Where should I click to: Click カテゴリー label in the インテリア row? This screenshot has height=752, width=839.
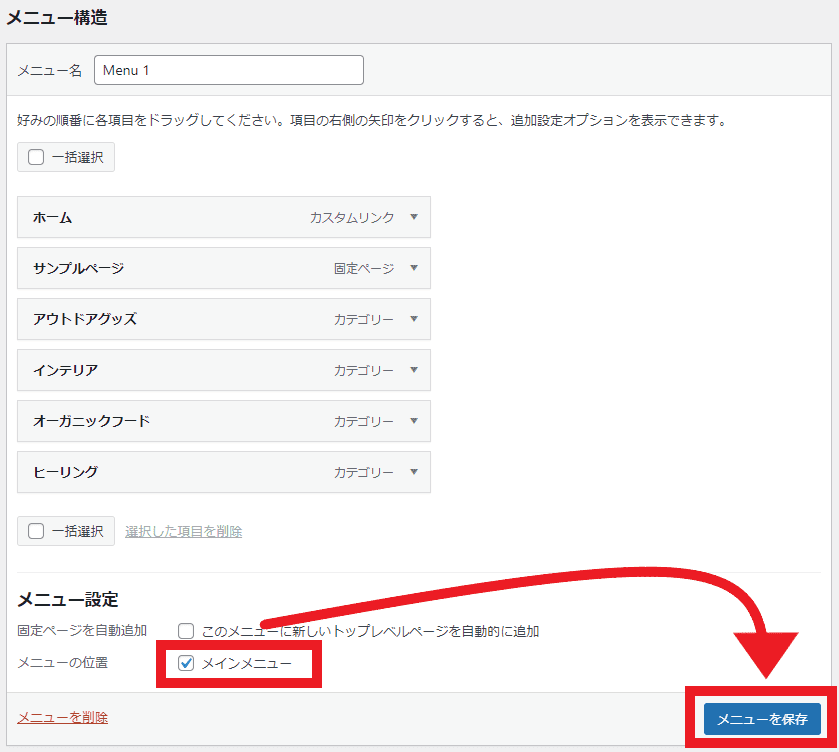click(364, 370)
